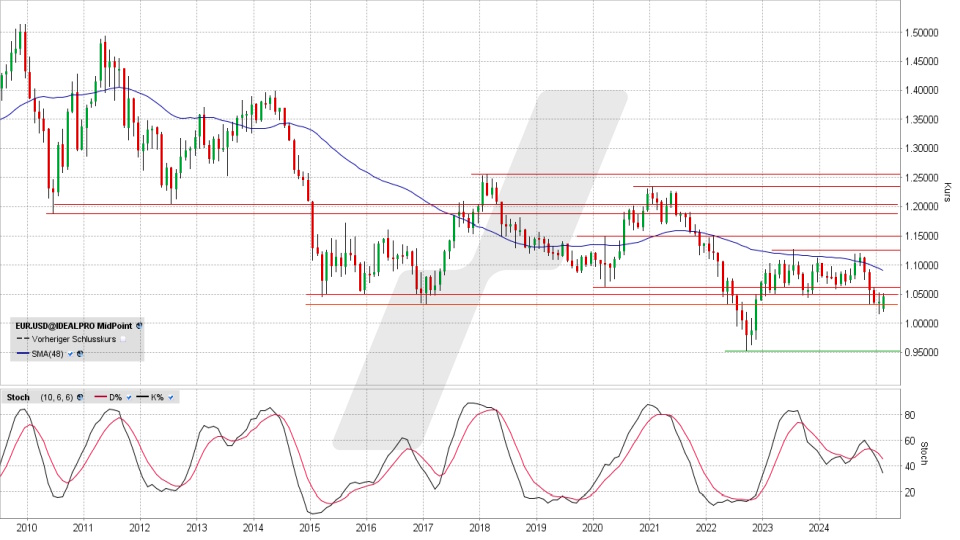The image size is (960, 540).
Task: Open Stoch (10, 6, 6) settings icon
Action: pos(80,397)
